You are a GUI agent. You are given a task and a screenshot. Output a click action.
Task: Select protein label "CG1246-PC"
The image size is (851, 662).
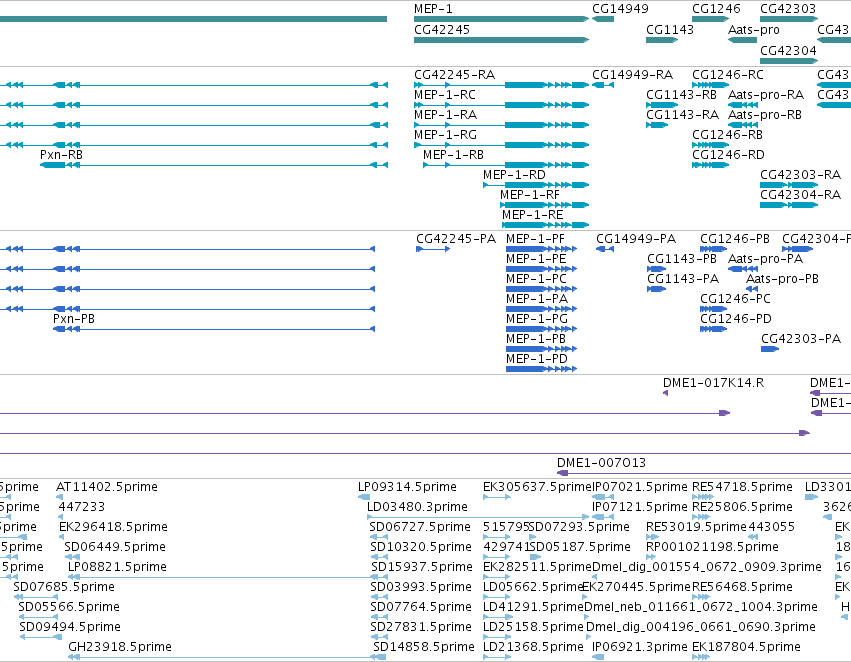click(x=735, y=300)
